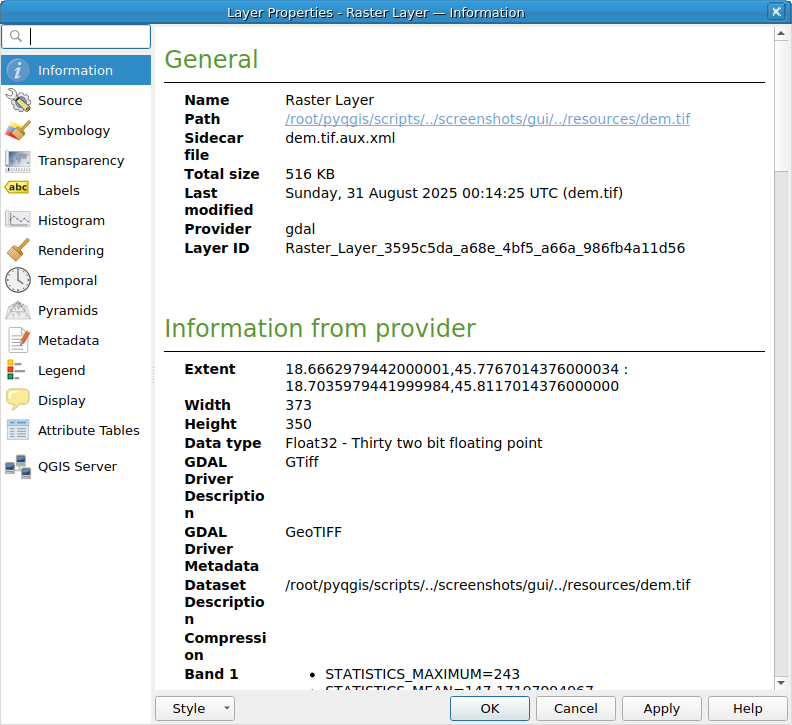Click the 'STATISTICS_MAXIMUM=243' entry
Image resolution: width=792 pixels, height=725 pixels.
click(x=422, y=674)
